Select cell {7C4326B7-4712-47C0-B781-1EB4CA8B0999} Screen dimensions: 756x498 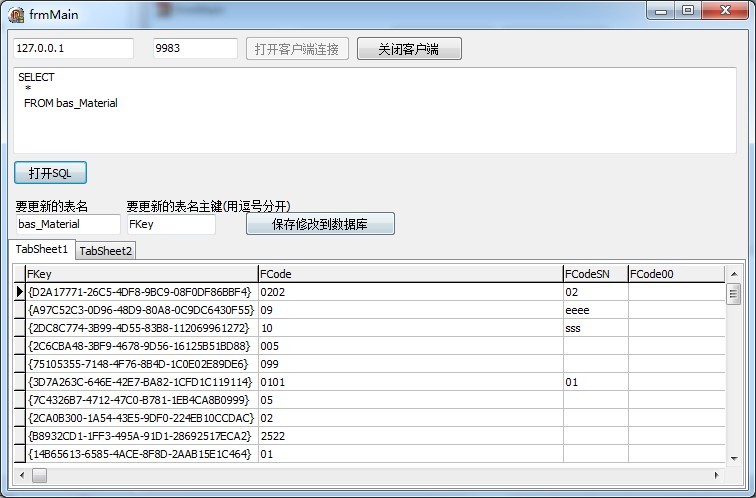(142, 400)
